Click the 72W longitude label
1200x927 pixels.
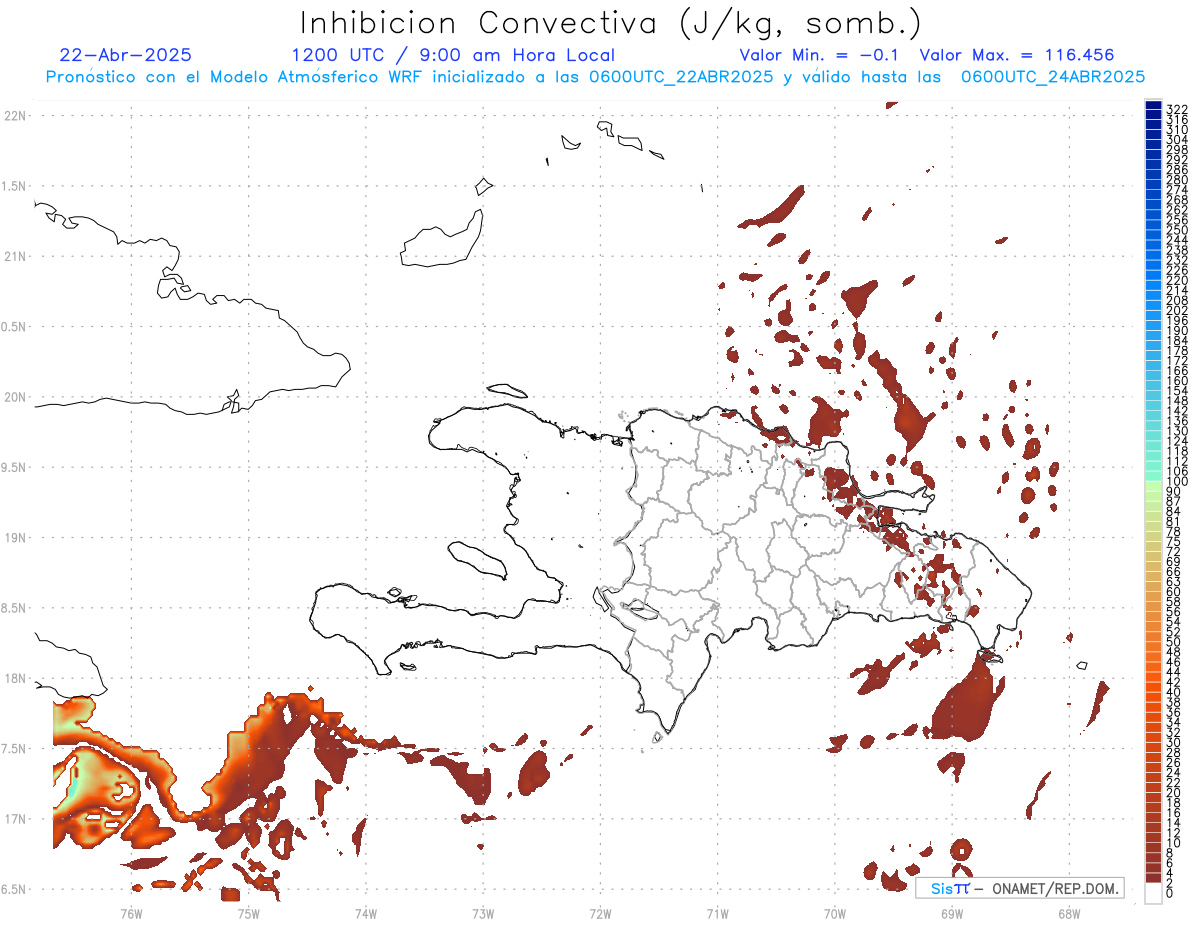[x=600, y=913]
